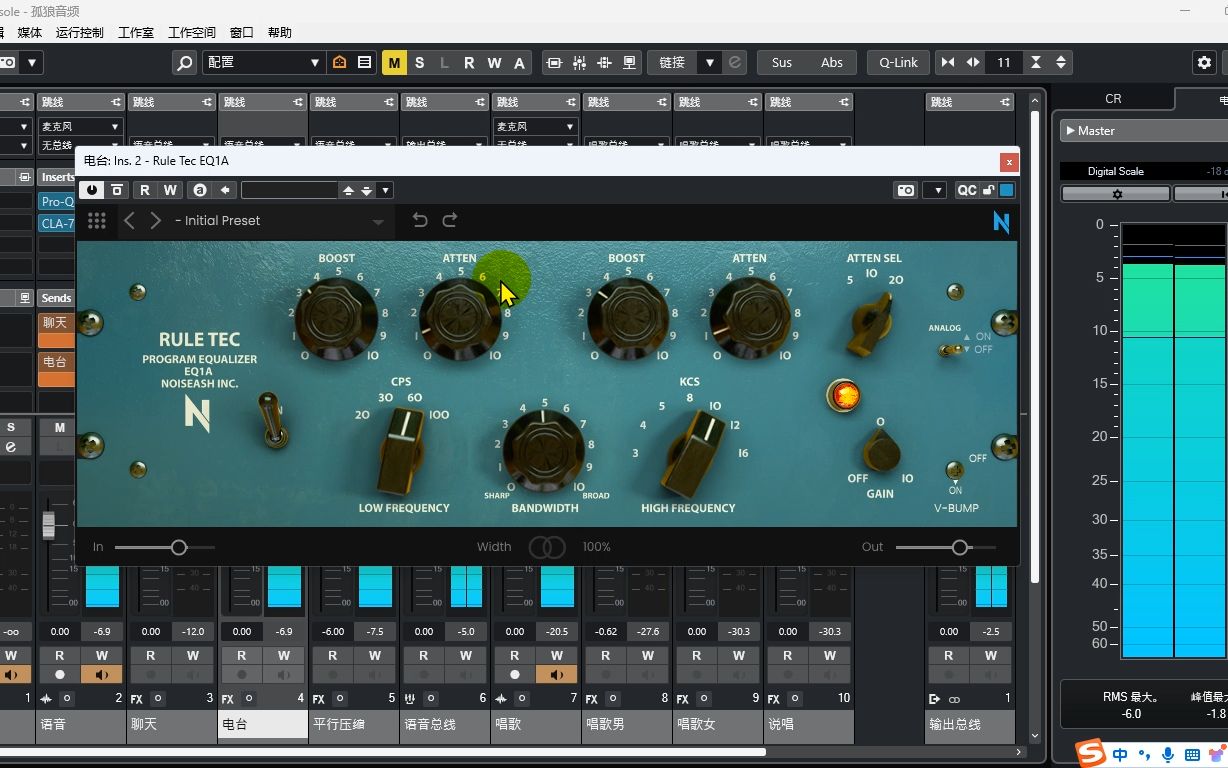Open the preset browser grid icon

(x=97, y=221)
